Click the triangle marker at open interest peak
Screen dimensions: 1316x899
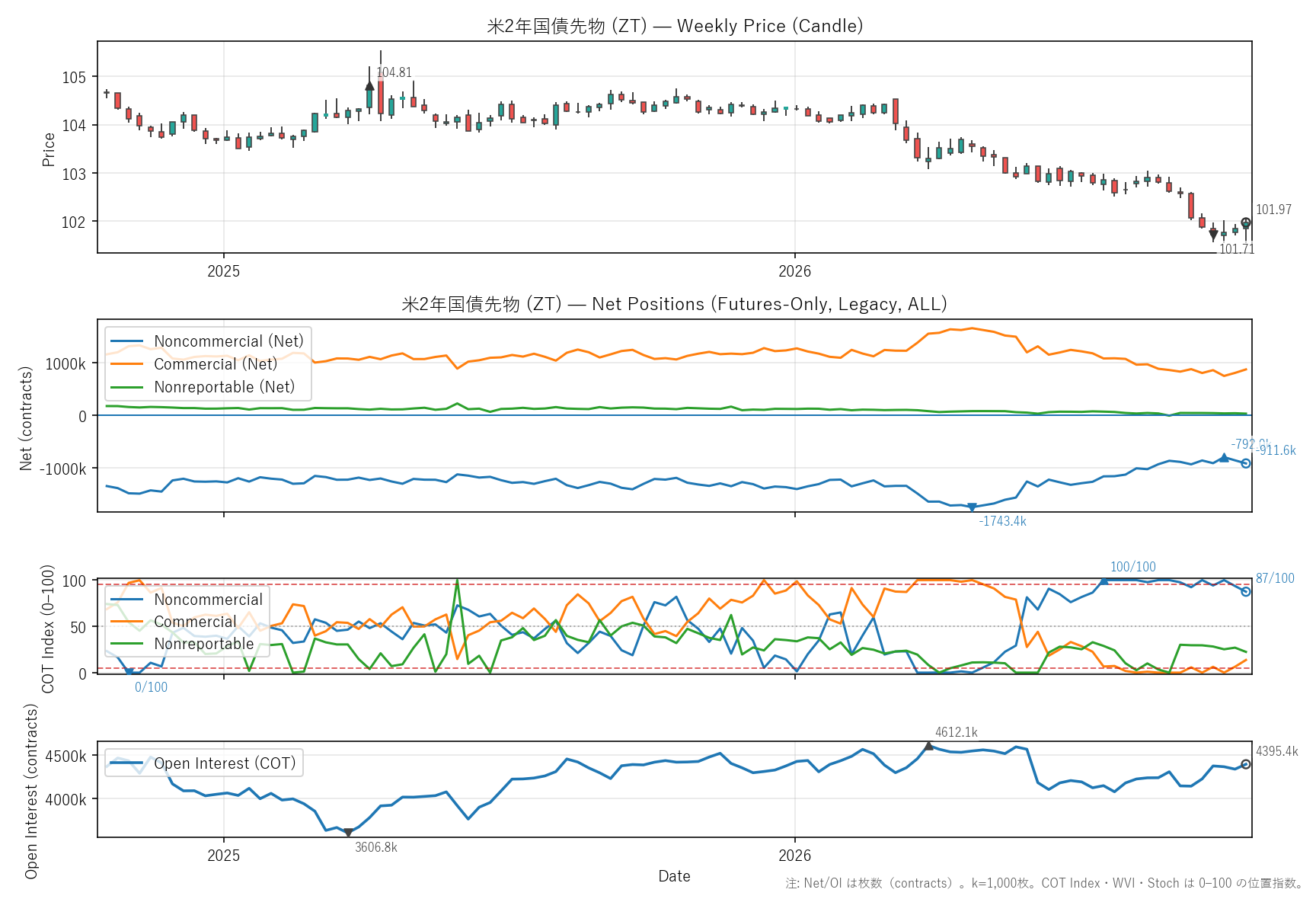tap(929, 746)
